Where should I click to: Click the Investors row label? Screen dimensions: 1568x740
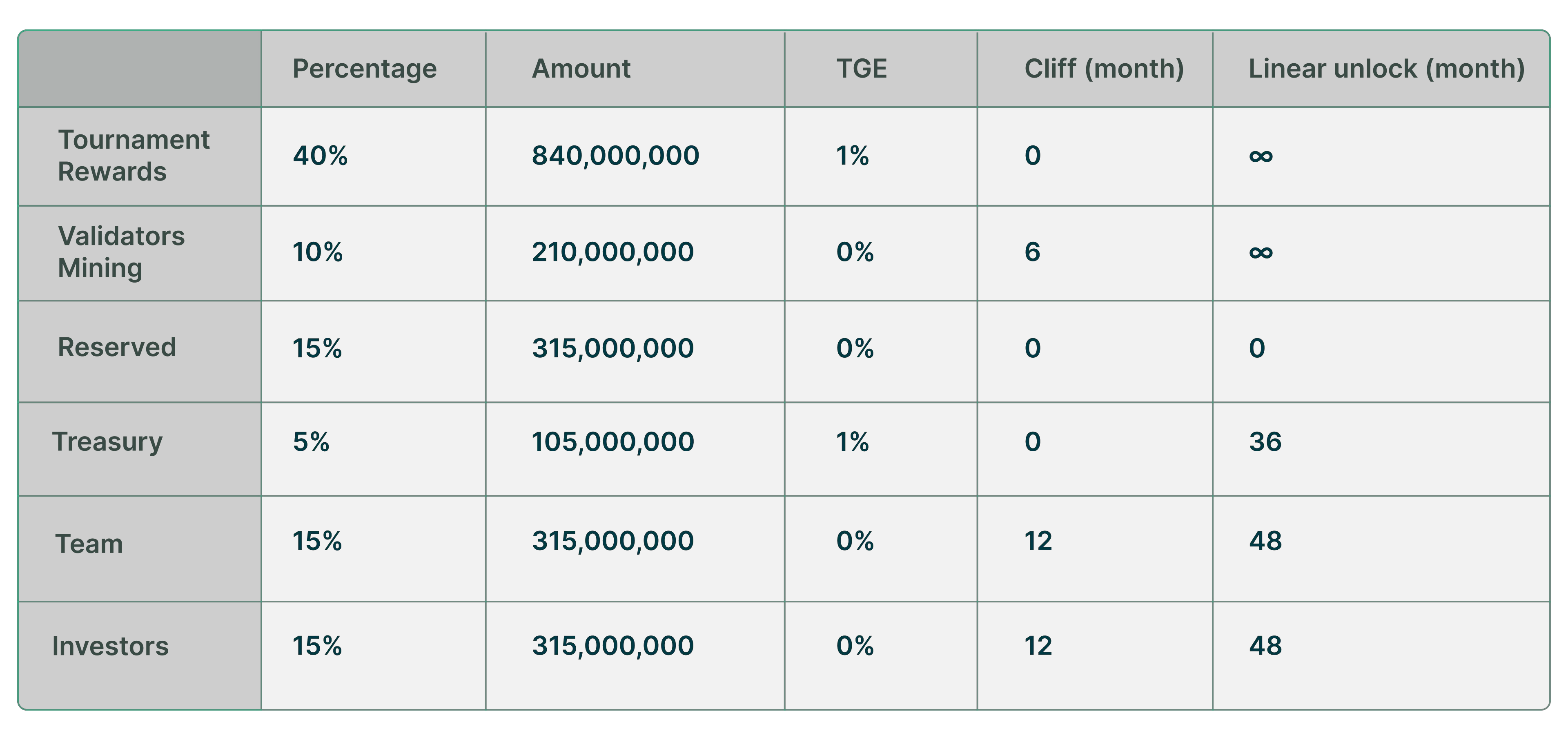point(110,646)
